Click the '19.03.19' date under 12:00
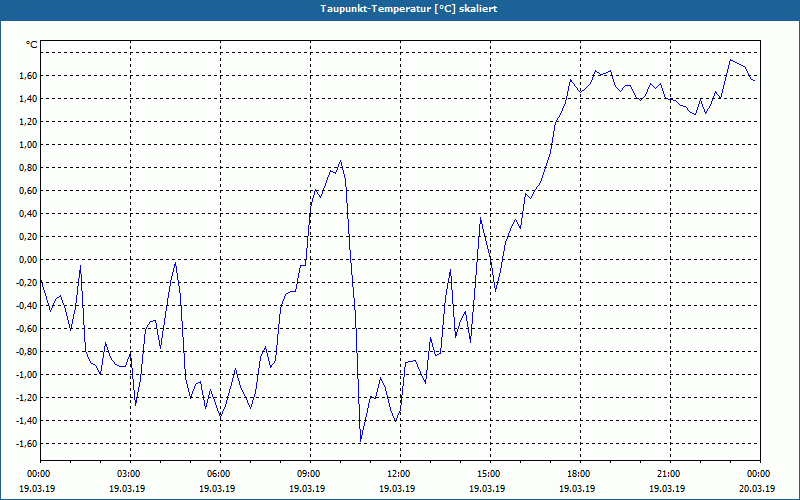The height and width of the screenshot is (500, 800). tap(397, 488)
